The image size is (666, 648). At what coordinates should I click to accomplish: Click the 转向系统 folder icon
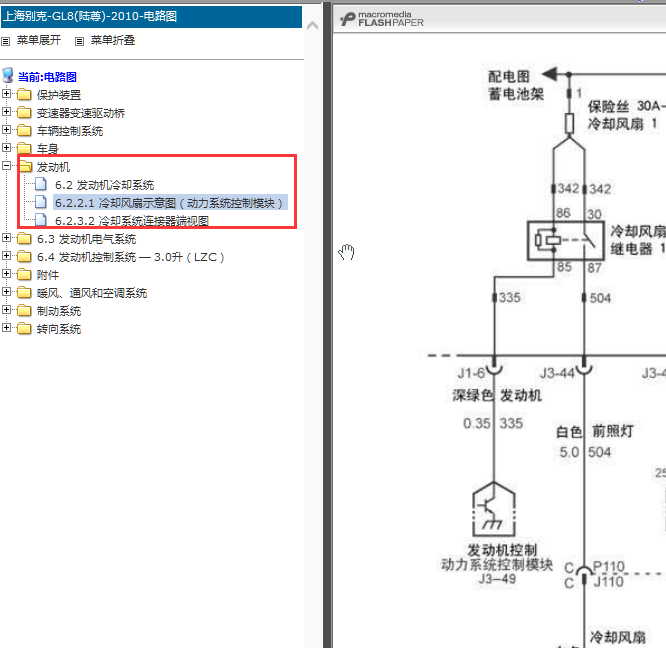coord(24,329)
